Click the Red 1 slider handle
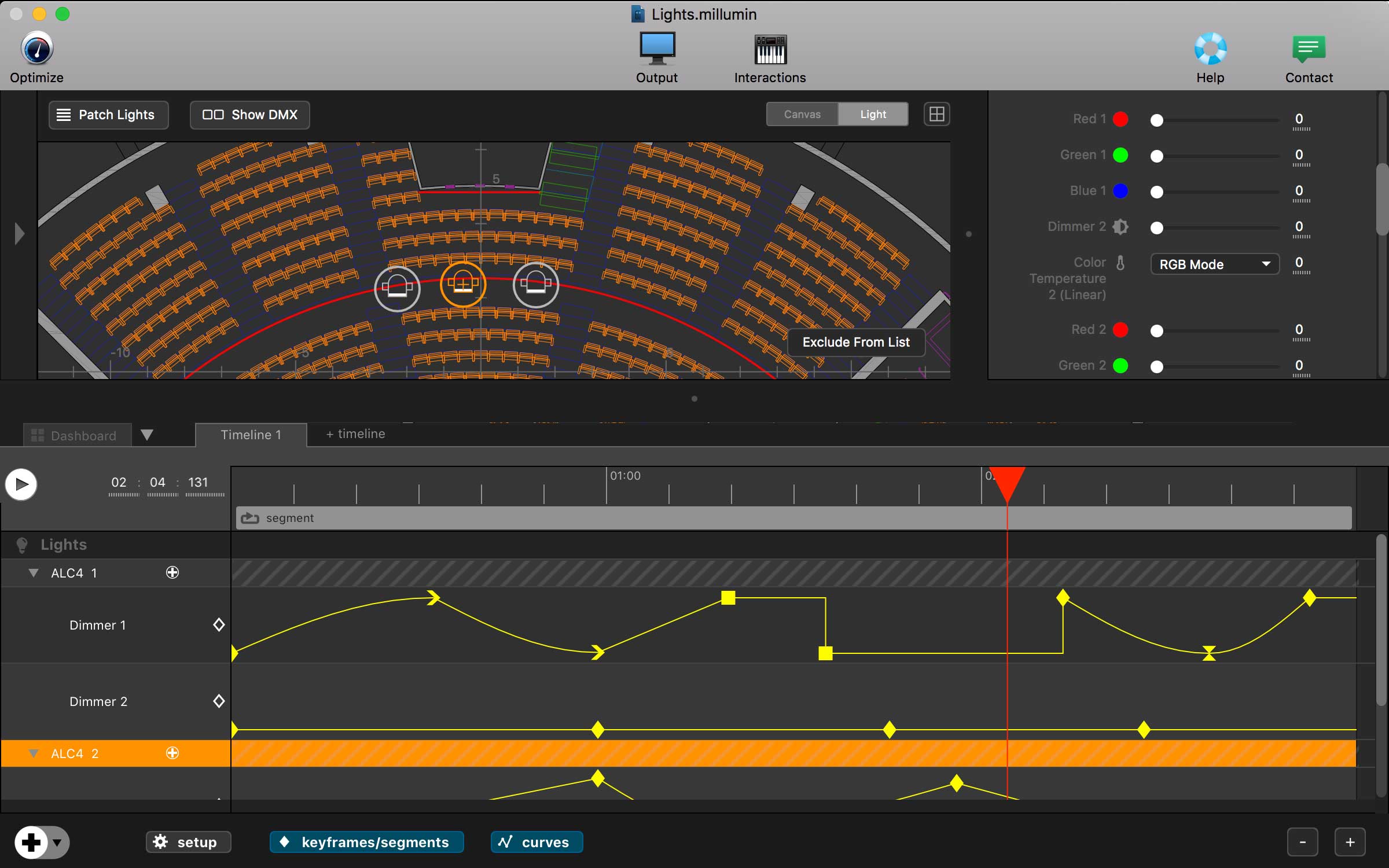 click(1156, 120)
